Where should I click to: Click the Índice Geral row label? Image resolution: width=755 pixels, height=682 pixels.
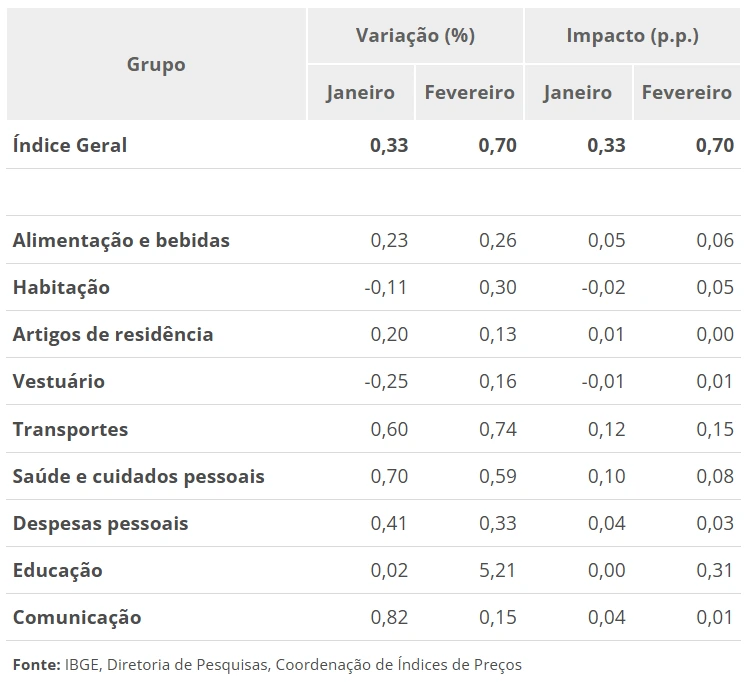[70, 145]
